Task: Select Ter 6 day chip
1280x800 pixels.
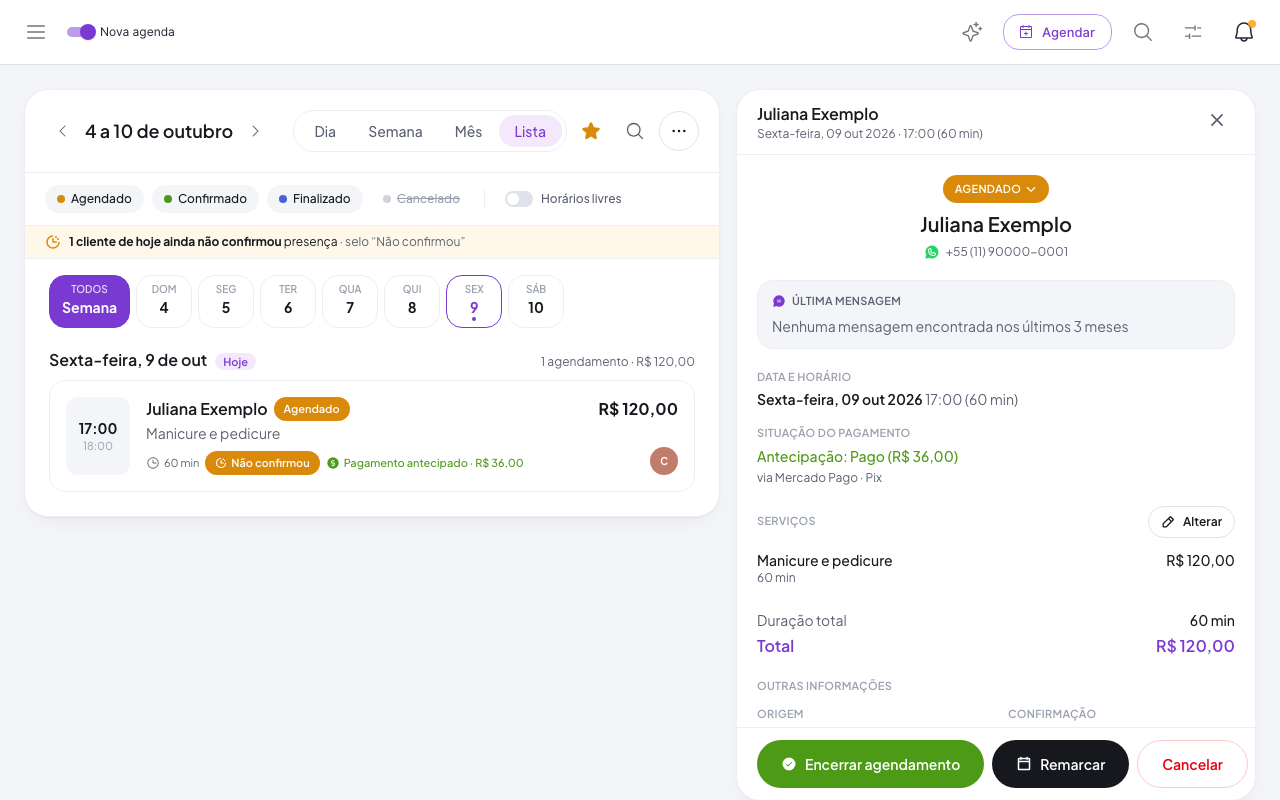Action: 288,301
